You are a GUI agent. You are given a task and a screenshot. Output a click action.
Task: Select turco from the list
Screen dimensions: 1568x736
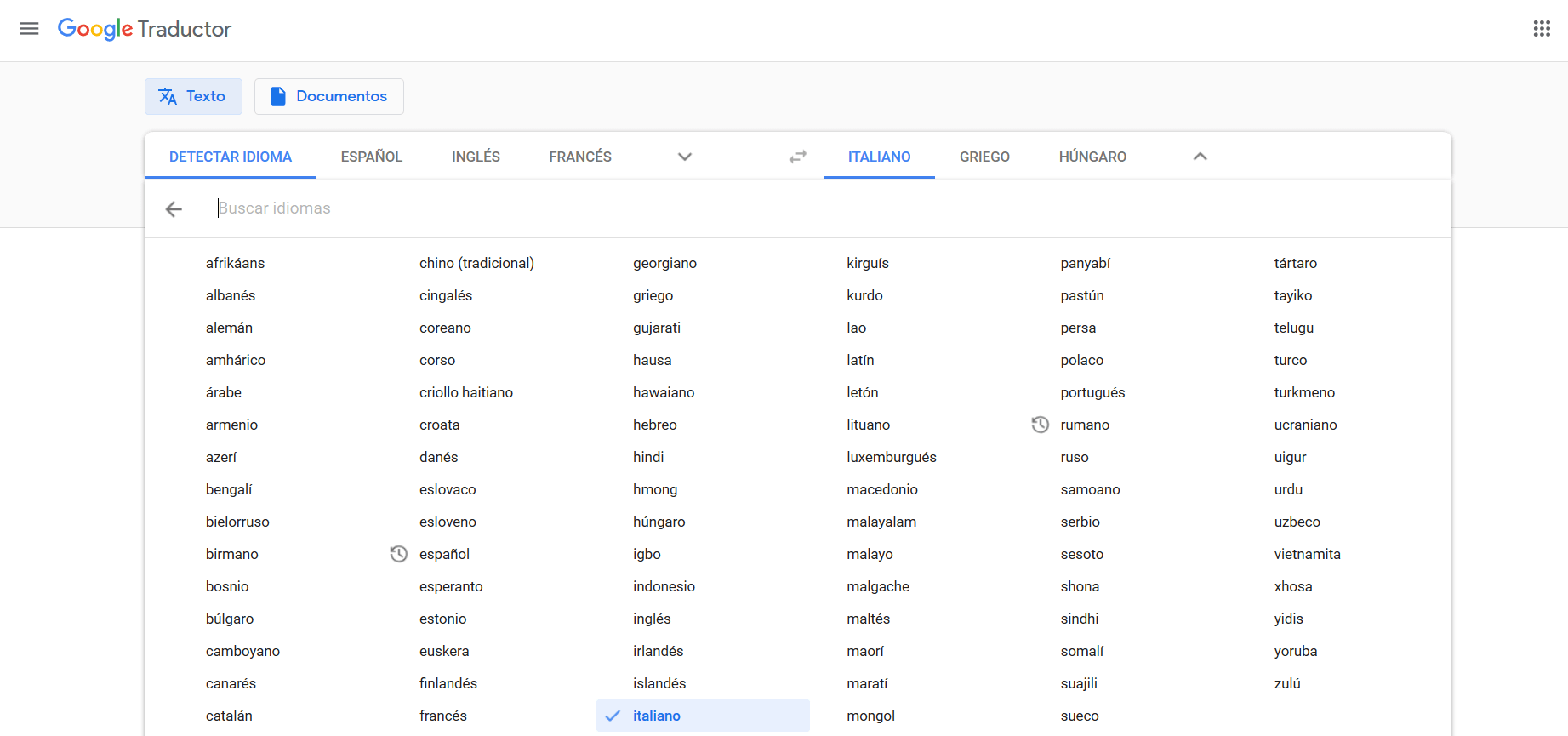click(x=1291, y=360)
